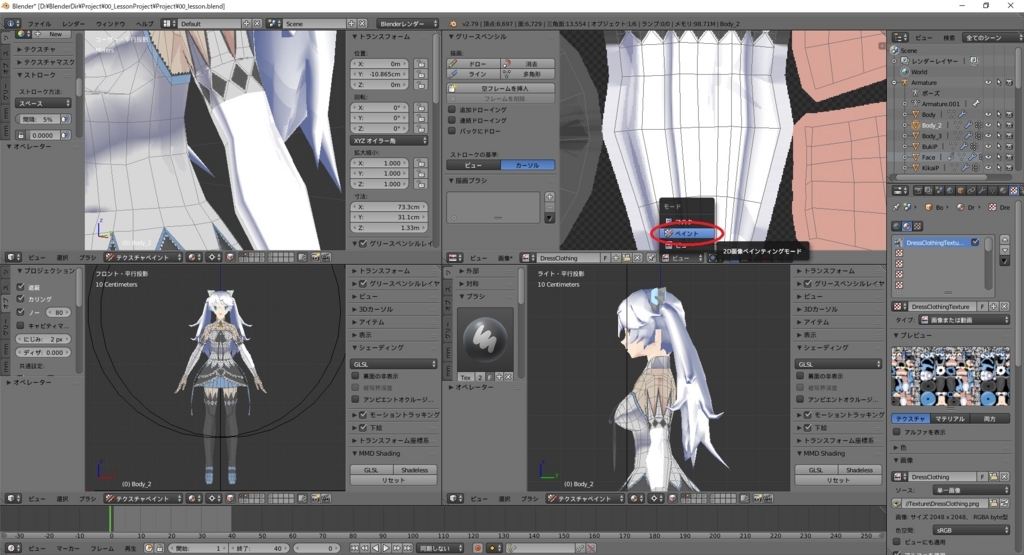Open the Blenderレンダー engine dropdown
This screenshot has height=555, width=1024.
[409, 24]
